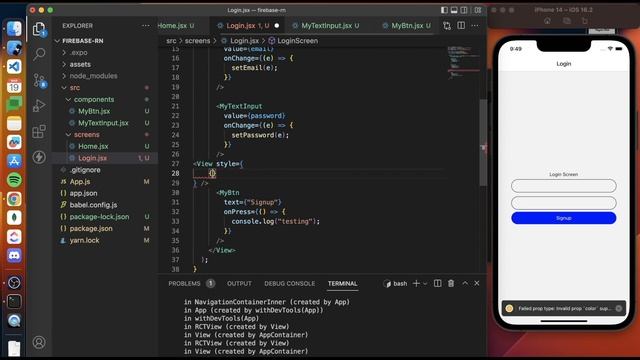Split the terminal panel
The width and height of the screenshot is (640, 360).
pos(437,283)
